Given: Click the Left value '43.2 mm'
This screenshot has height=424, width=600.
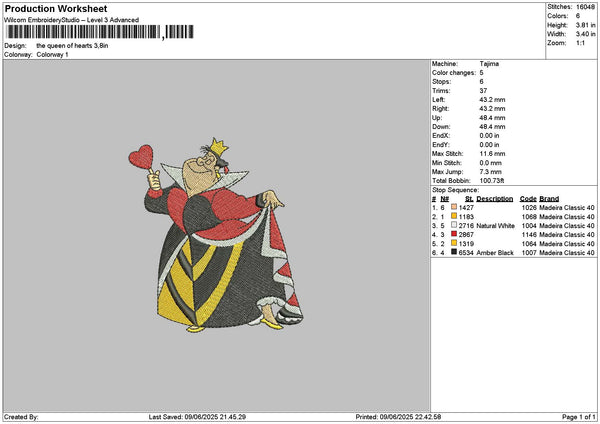Looking at the screenshot, I should pos(492,100).
